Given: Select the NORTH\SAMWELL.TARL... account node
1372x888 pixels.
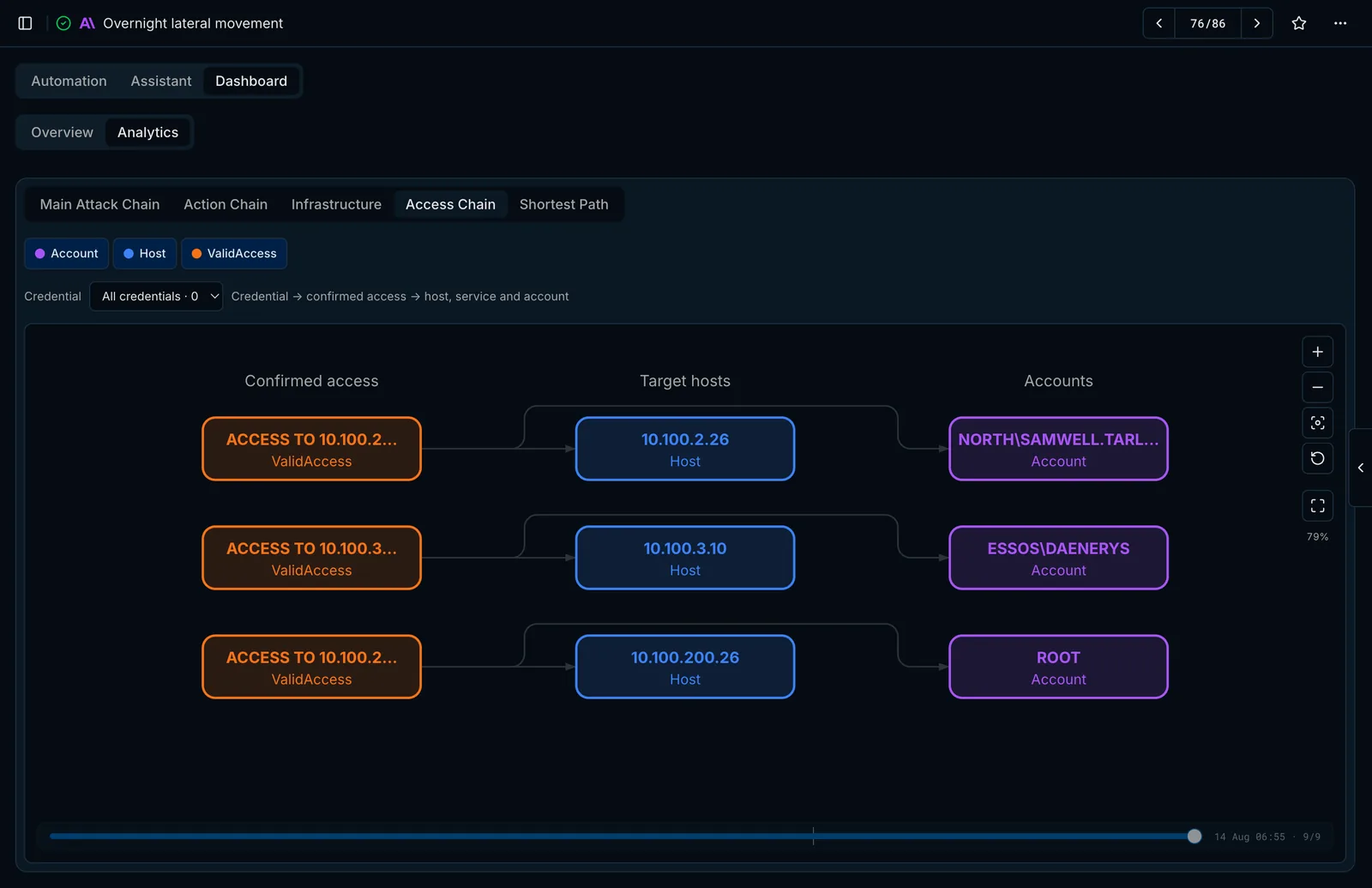Looking at the screenshot, I should [x=1059, y=449].
